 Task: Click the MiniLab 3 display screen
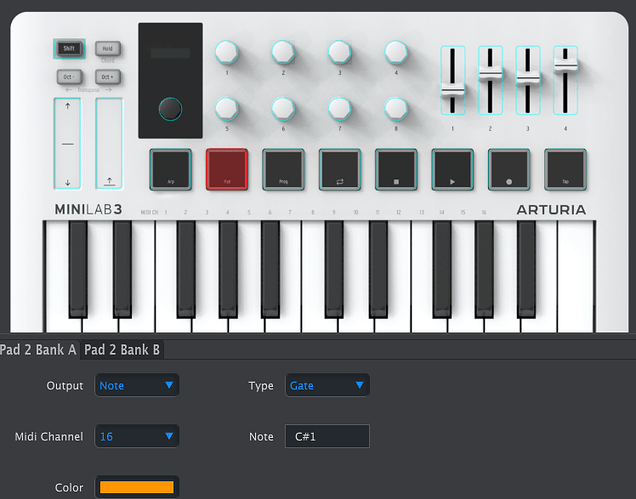click(x=170, y=53)
